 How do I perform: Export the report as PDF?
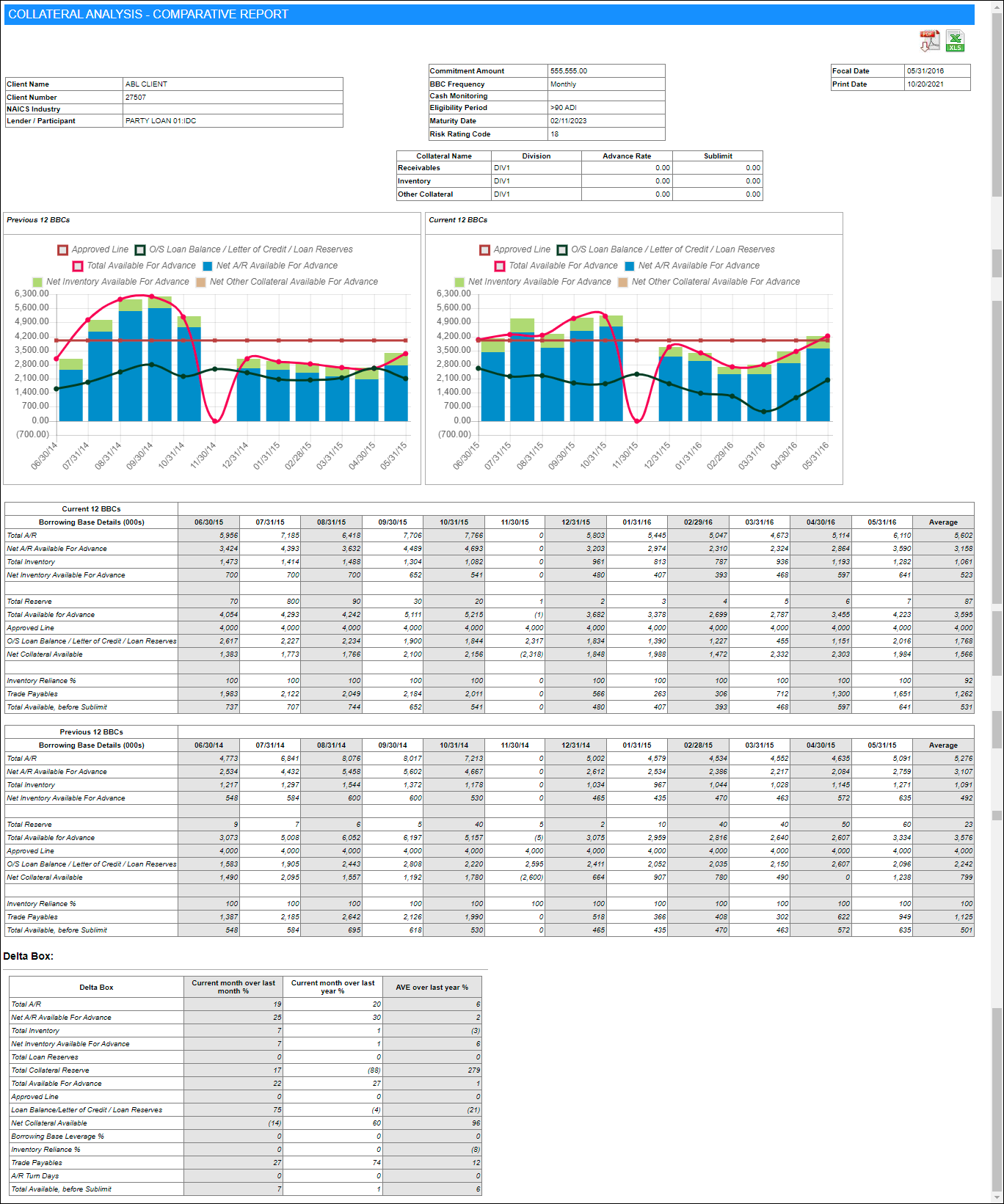pyautogui.click(x=929, y=41)
